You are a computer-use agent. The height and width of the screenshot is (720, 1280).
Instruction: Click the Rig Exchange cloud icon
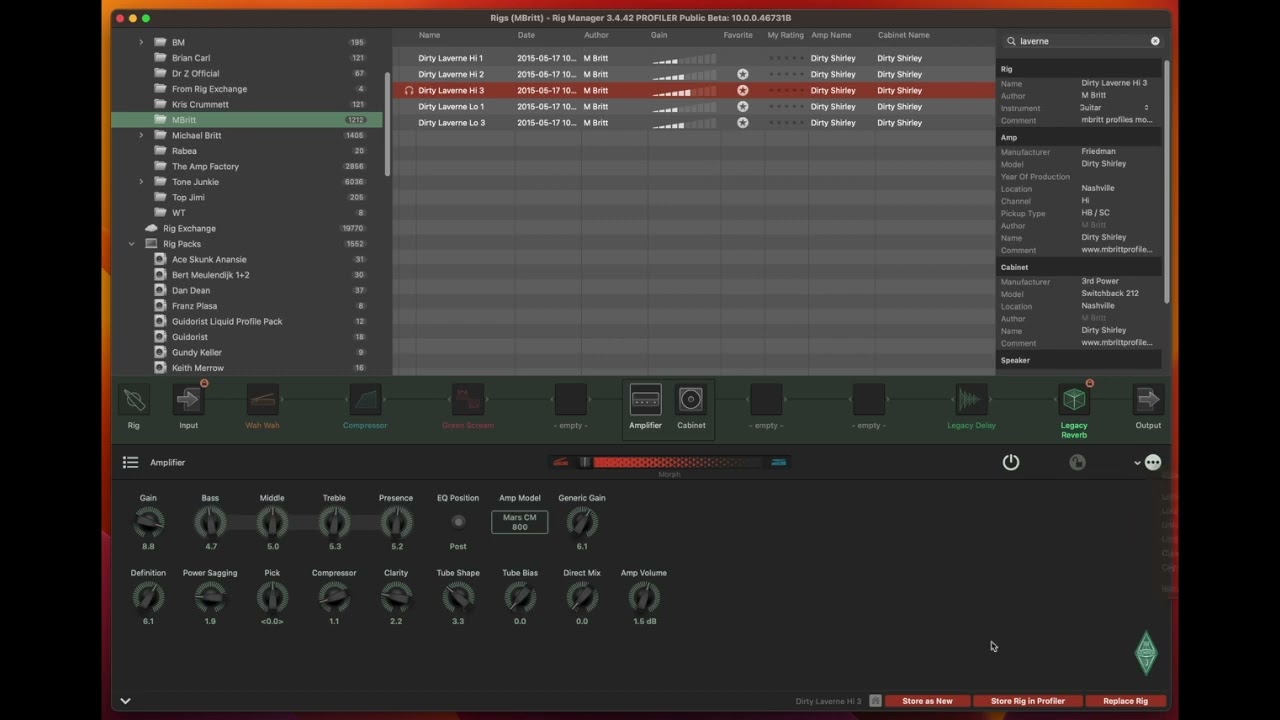tap(151, 228)
